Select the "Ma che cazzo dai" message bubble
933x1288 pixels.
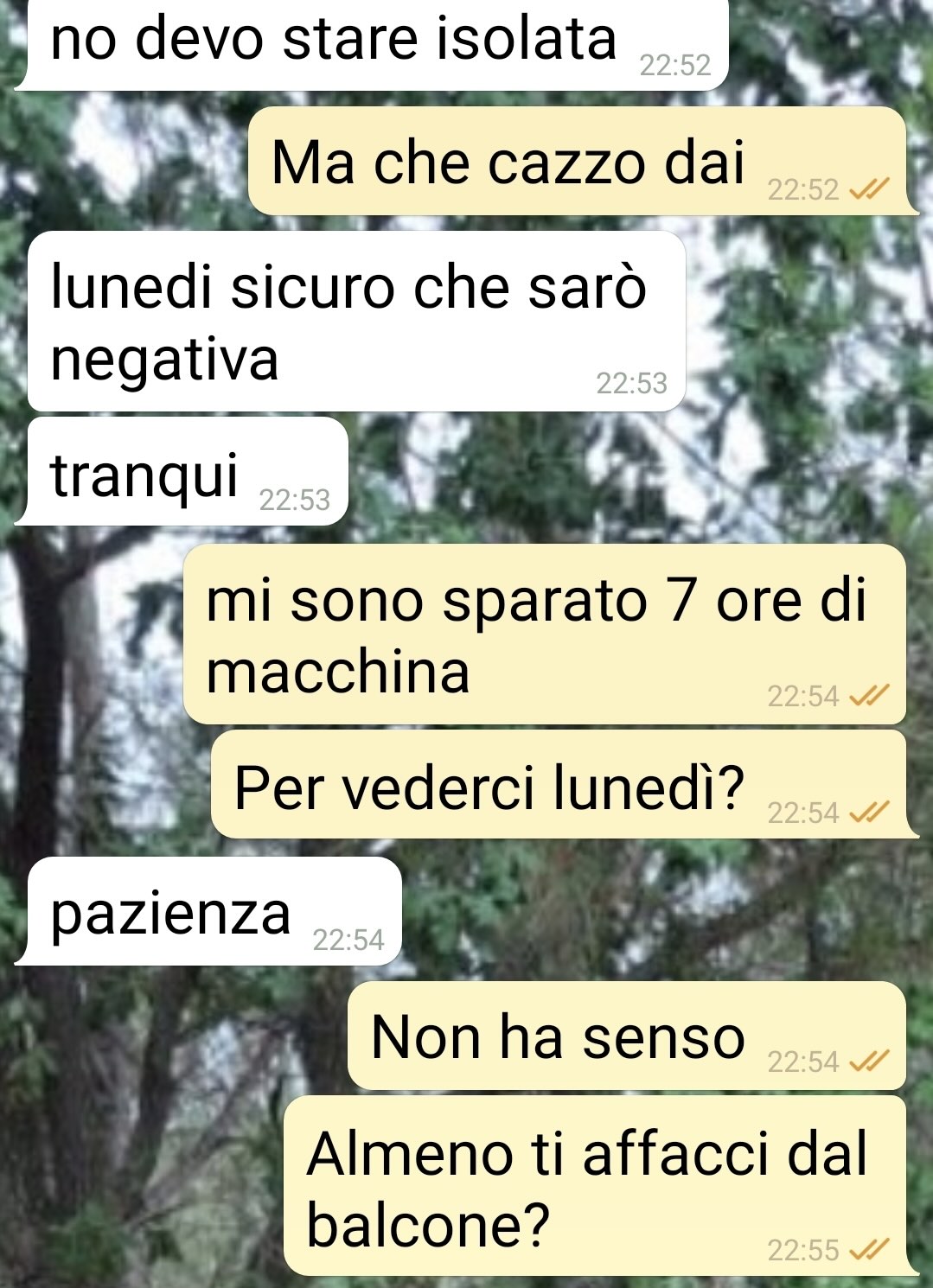click(583, 162)
